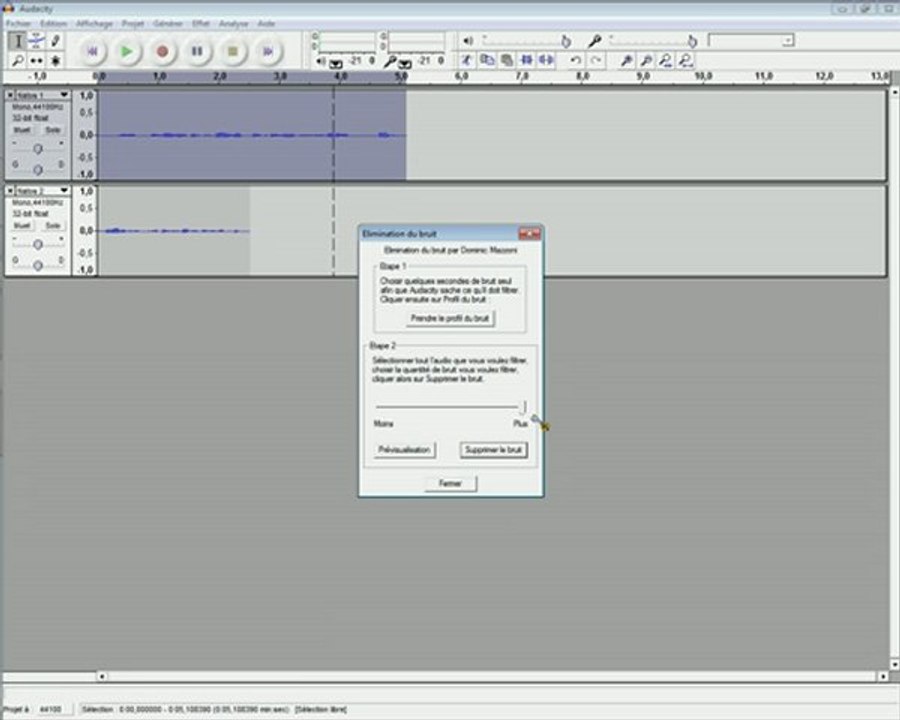Close the Elimination du bruit dialog
This screenshot has width=900, height=720.
[x=529, y=234]
